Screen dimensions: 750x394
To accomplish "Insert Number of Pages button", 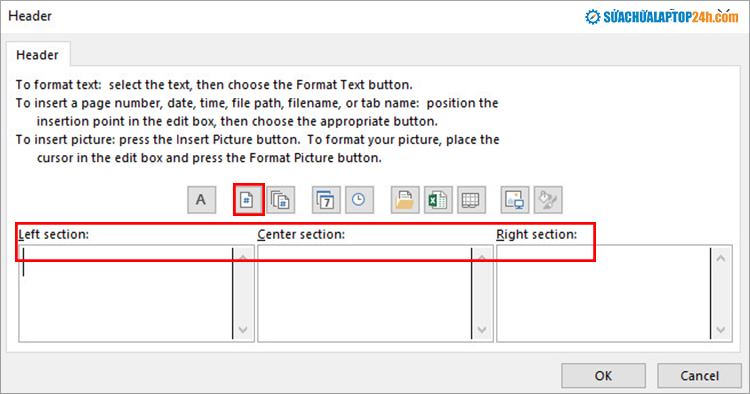I will tap(281, 200).
